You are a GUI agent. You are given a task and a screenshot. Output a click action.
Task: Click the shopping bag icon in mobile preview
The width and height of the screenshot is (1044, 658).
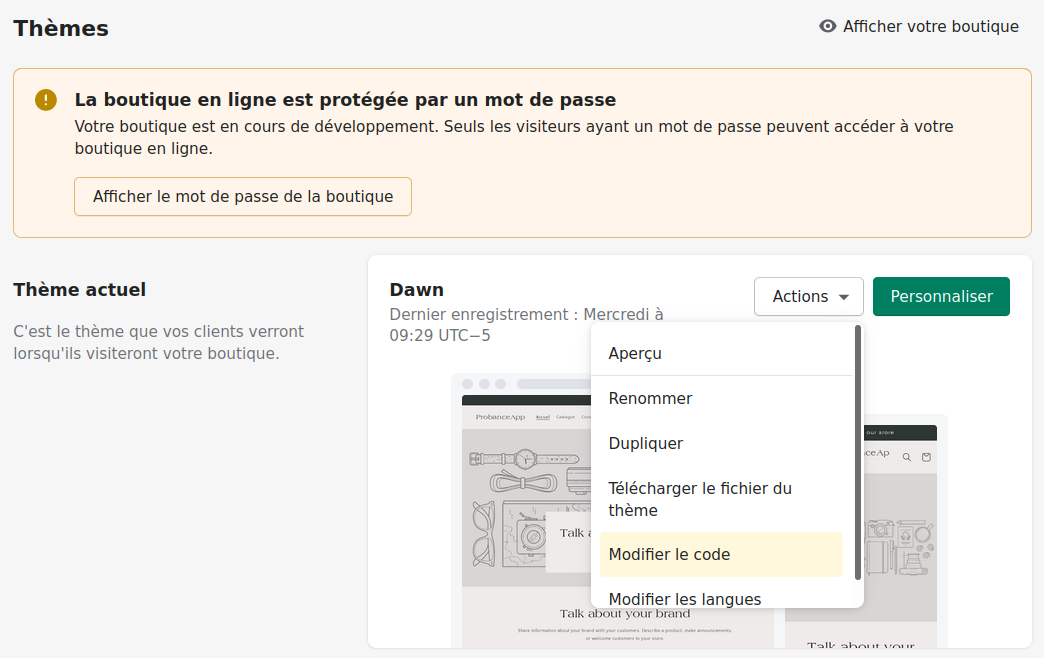point(926,457)
